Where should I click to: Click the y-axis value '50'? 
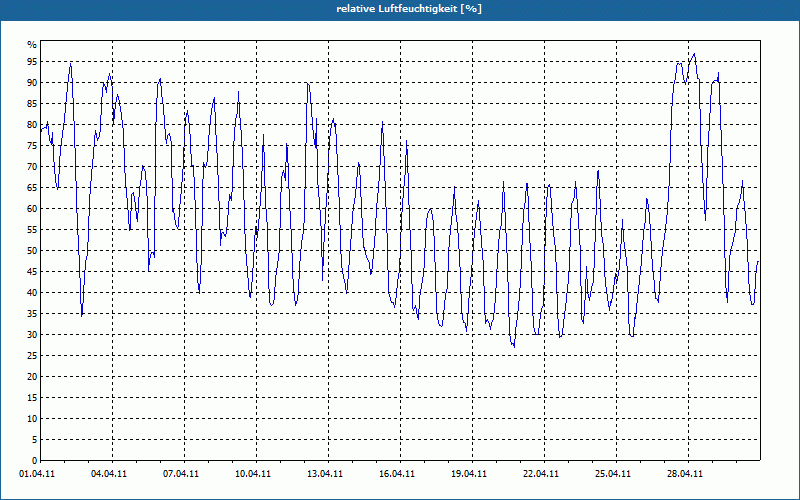click(32, 251)
